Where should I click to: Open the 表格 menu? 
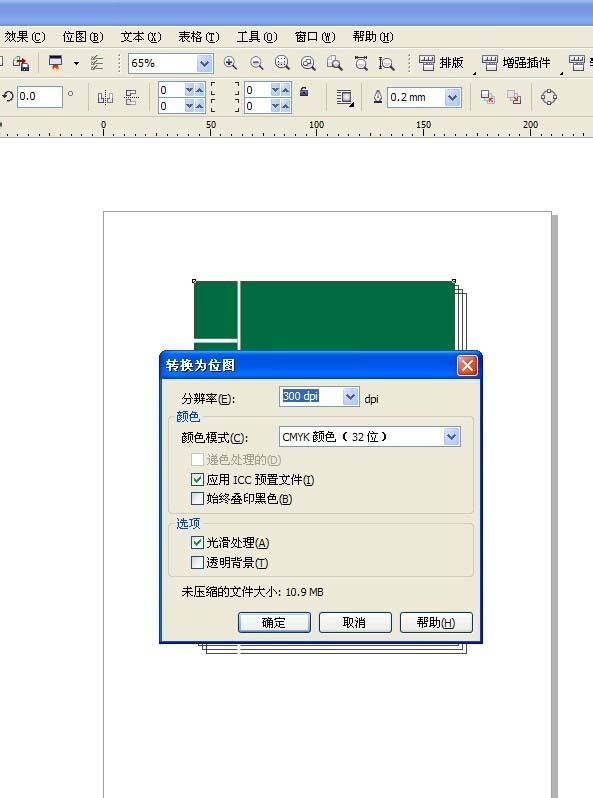199,37
